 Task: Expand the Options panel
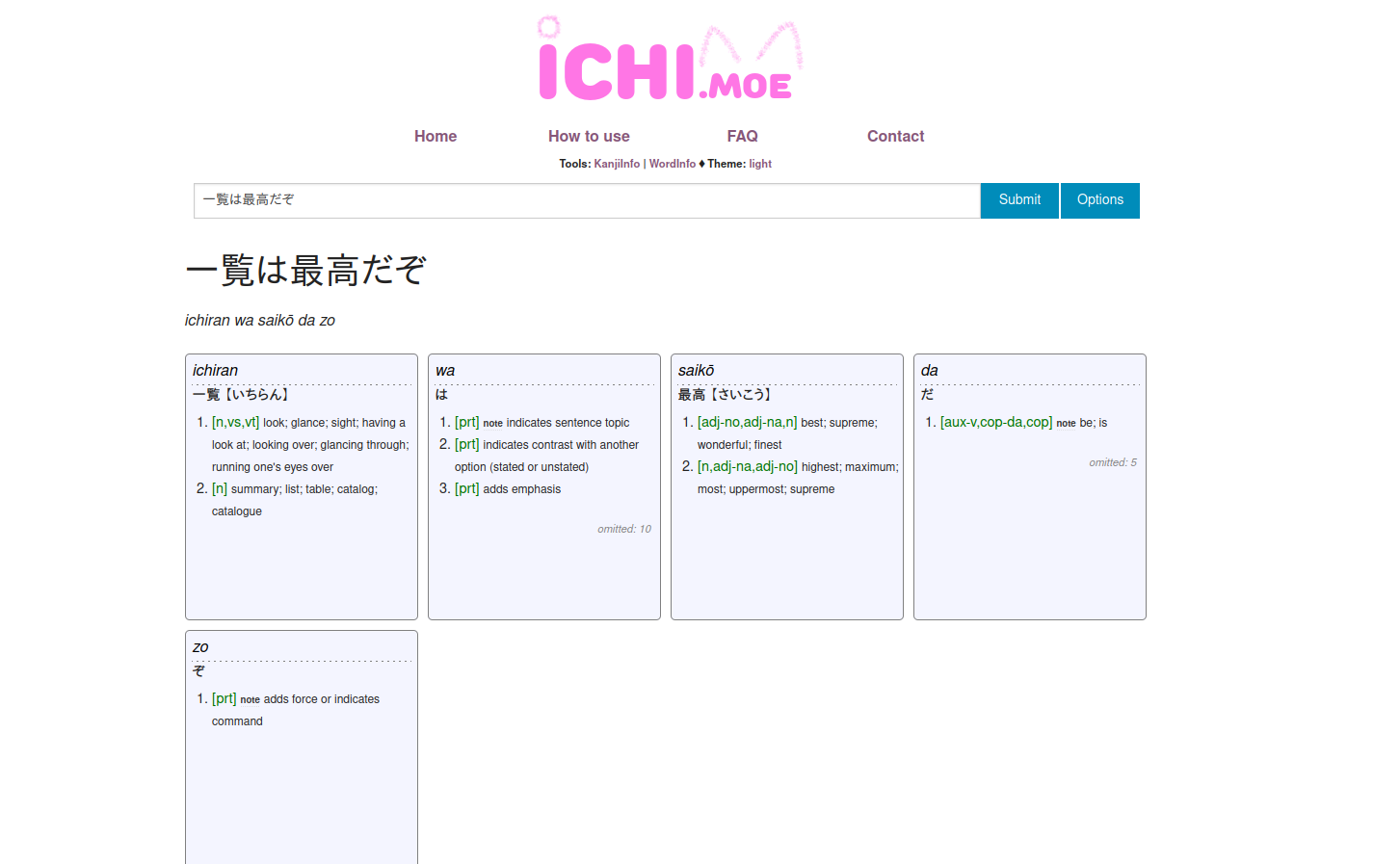click(x=1099, y=200)
